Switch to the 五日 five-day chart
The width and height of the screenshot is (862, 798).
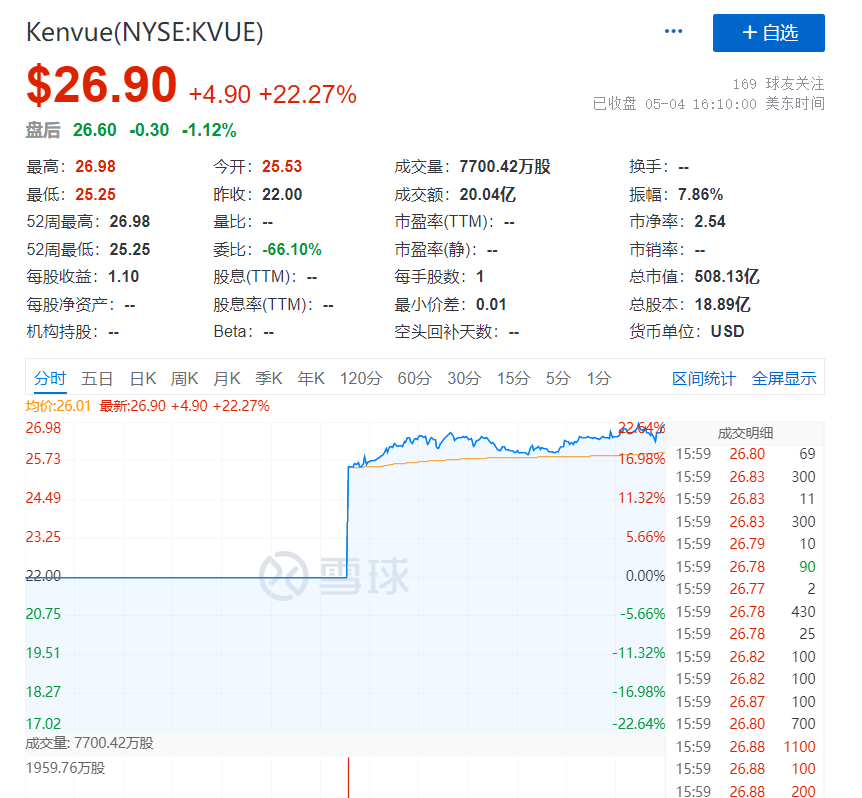tap(97, 378)
